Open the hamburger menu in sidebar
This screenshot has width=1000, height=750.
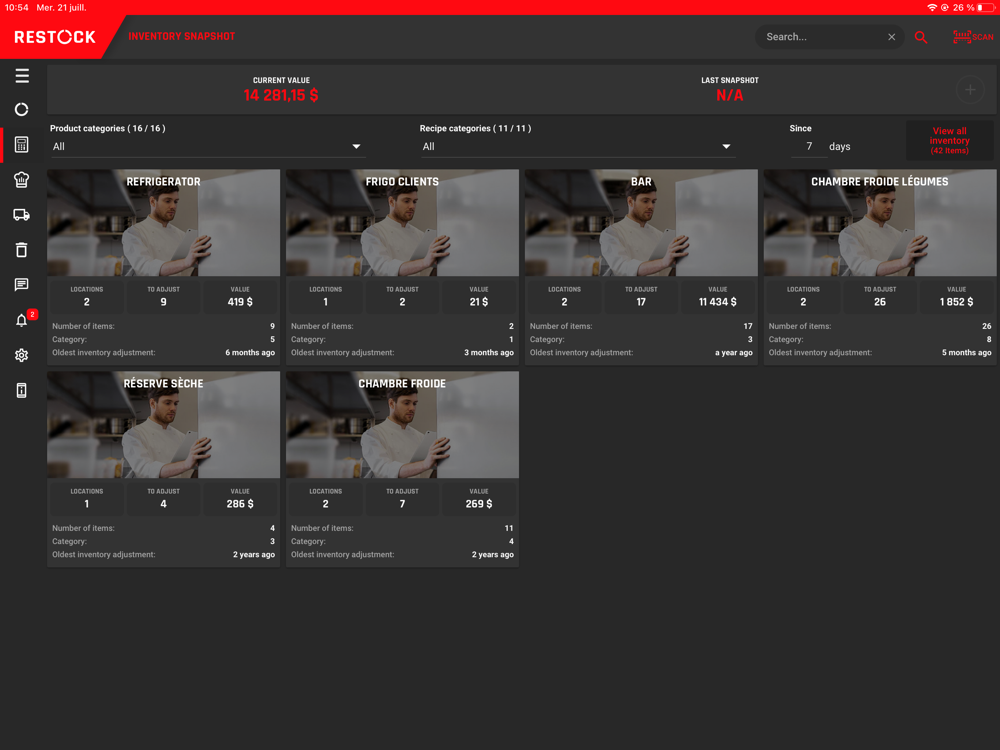point(22,76)
